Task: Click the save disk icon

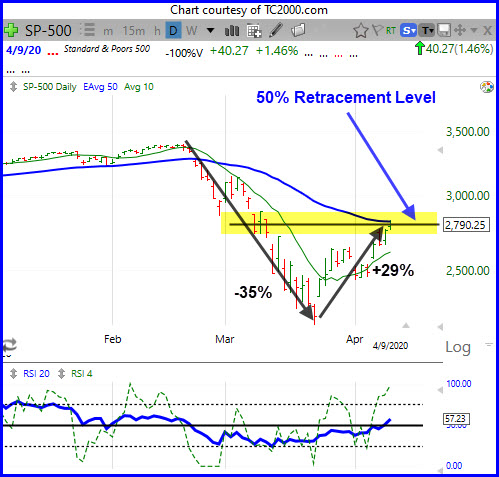Action: pos(444,30)
